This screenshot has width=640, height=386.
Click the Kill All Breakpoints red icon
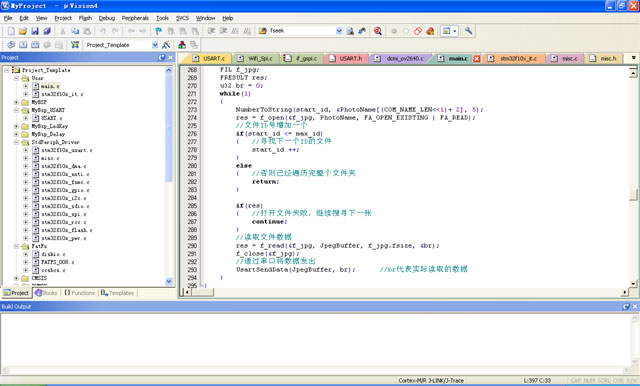pyautogui.click(x=430, y=31)
